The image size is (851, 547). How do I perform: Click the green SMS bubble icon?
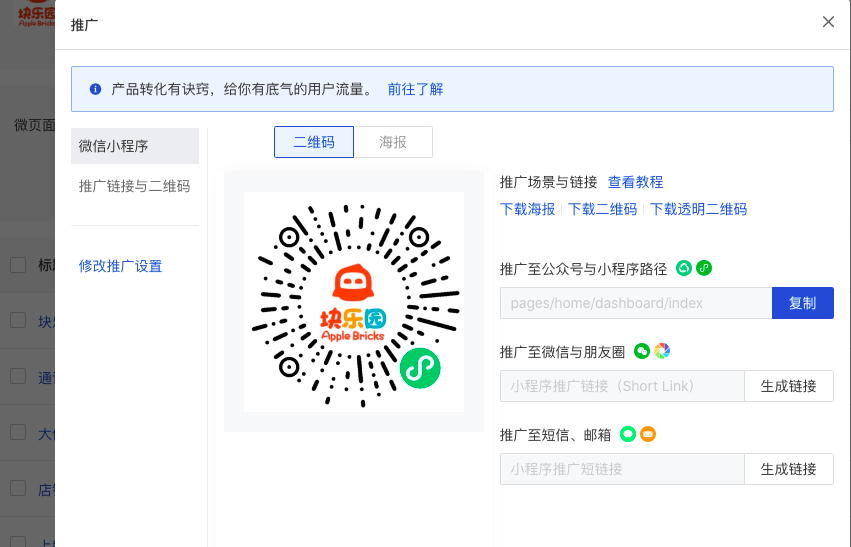click(628, 434)
